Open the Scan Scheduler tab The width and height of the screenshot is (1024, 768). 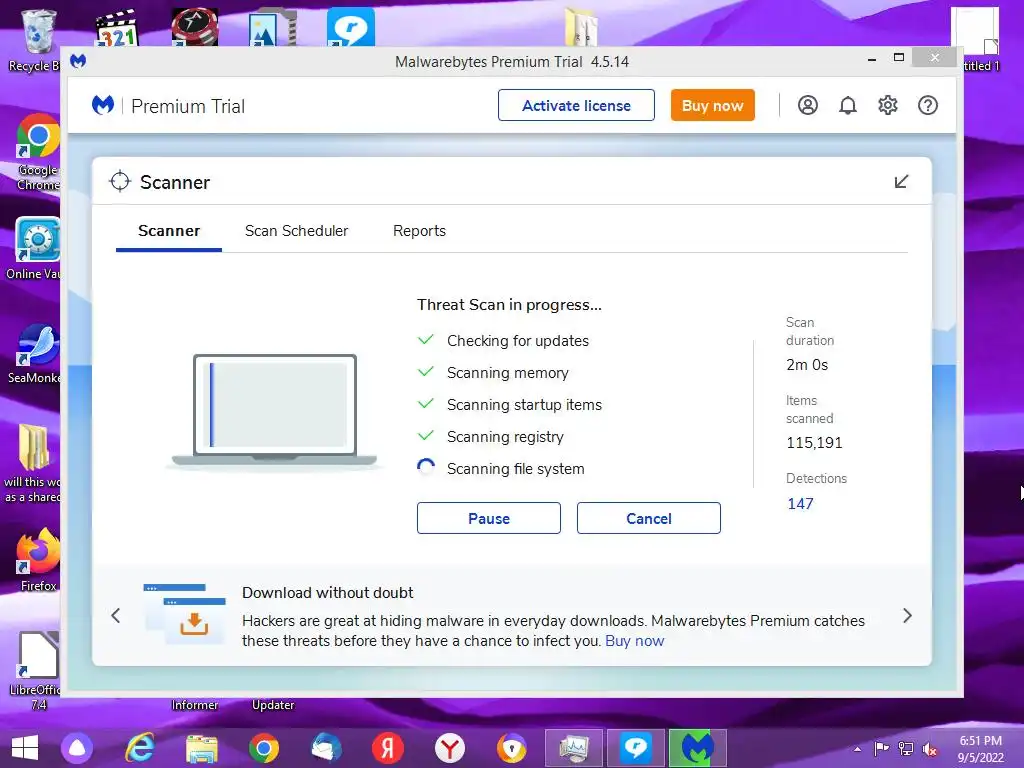pos(296,231)
